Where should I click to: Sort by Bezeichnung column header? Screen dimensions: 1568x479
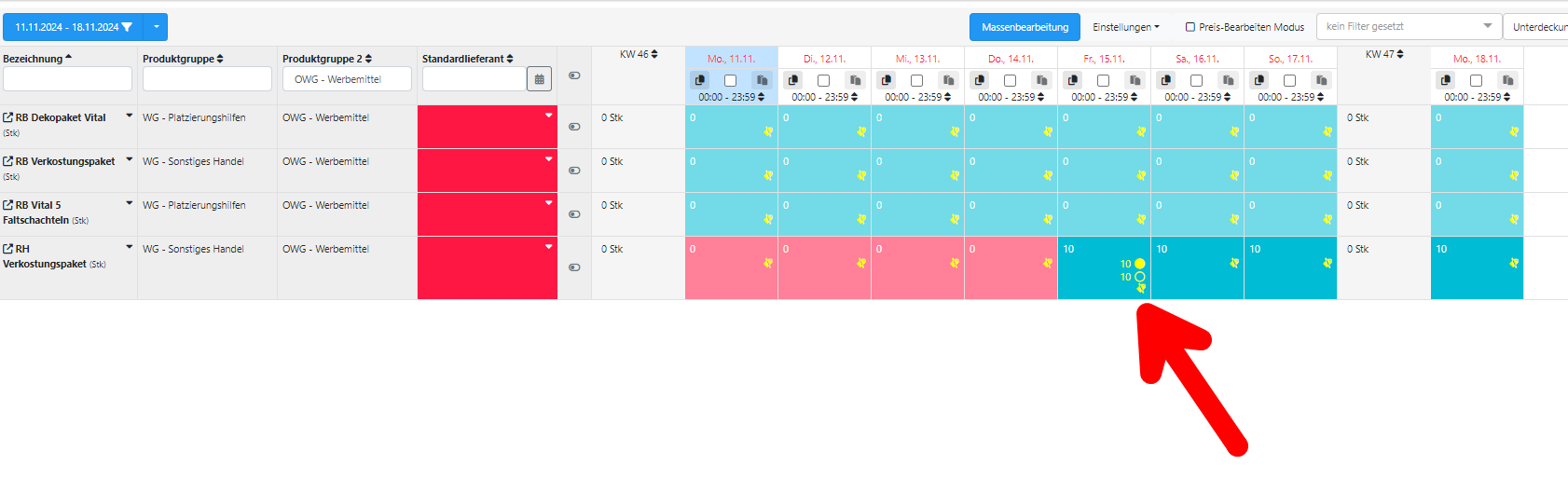pyautogui.click(x=37, y=59)
